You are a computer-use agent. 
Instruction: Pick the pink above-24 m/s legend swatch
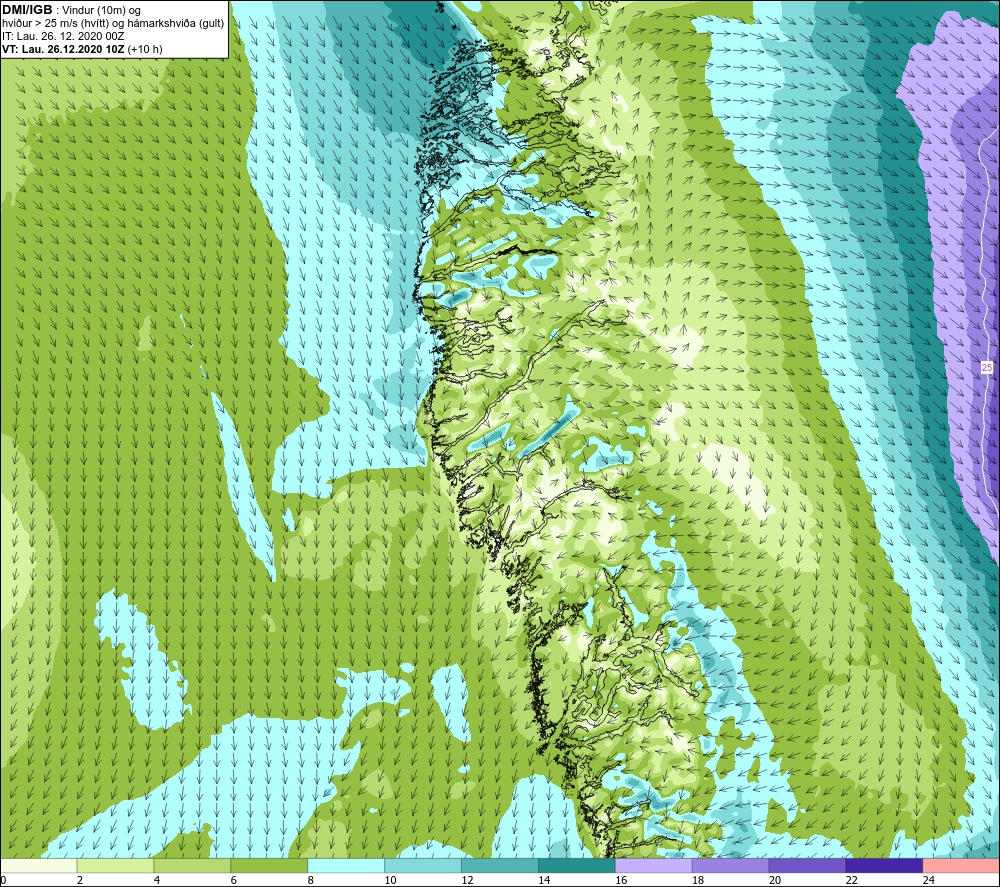point(961,865)
